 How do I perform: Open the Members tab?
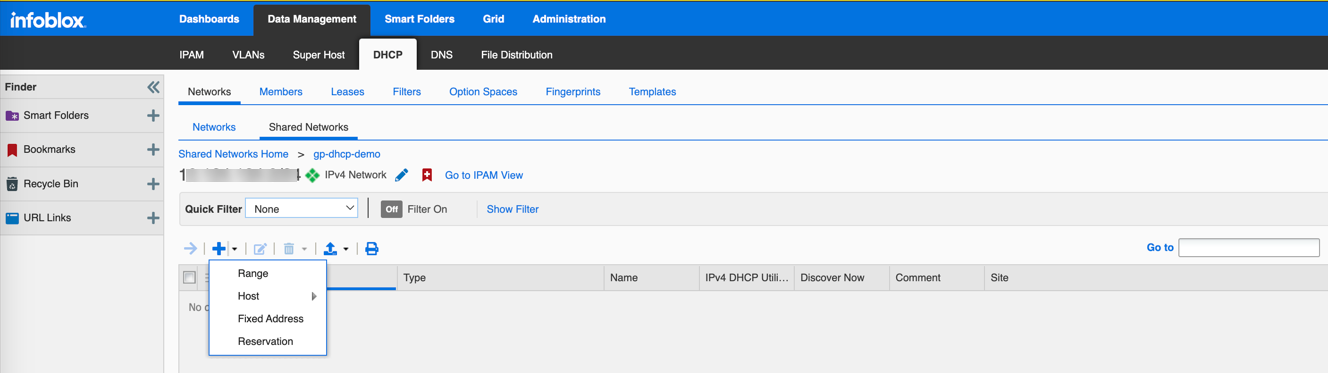281,92
